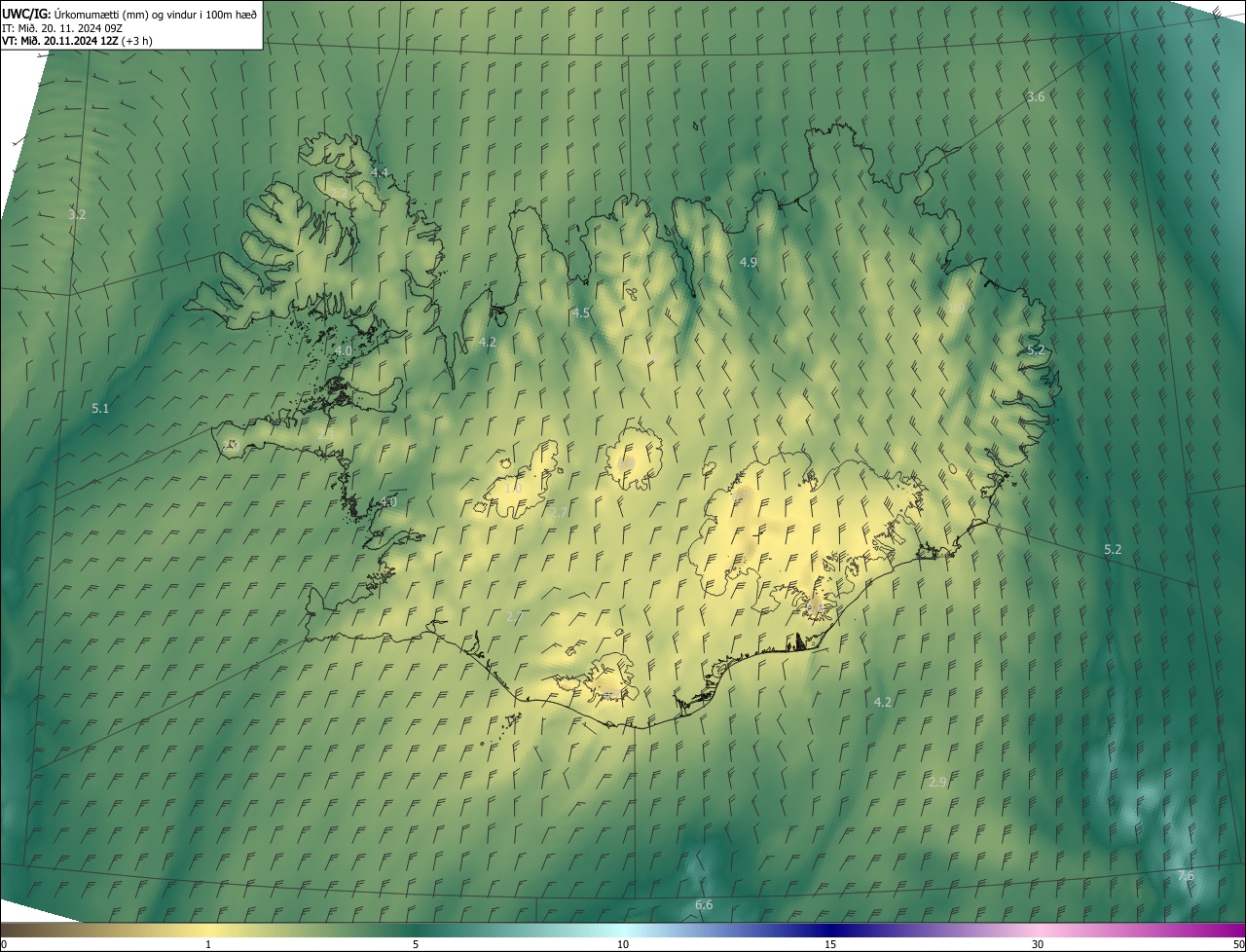This screenshot has width=1246, height=952.
Task: Select the 'VT: Mið. 20.11.2024 12Z (+3 h)' line
Action: (x=77, y=41)
